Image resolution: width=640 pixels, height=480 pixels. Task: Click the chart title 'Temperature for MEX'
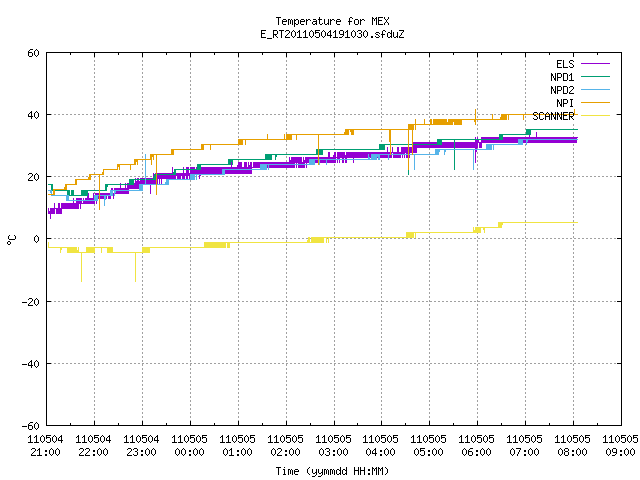coord(332,21)
